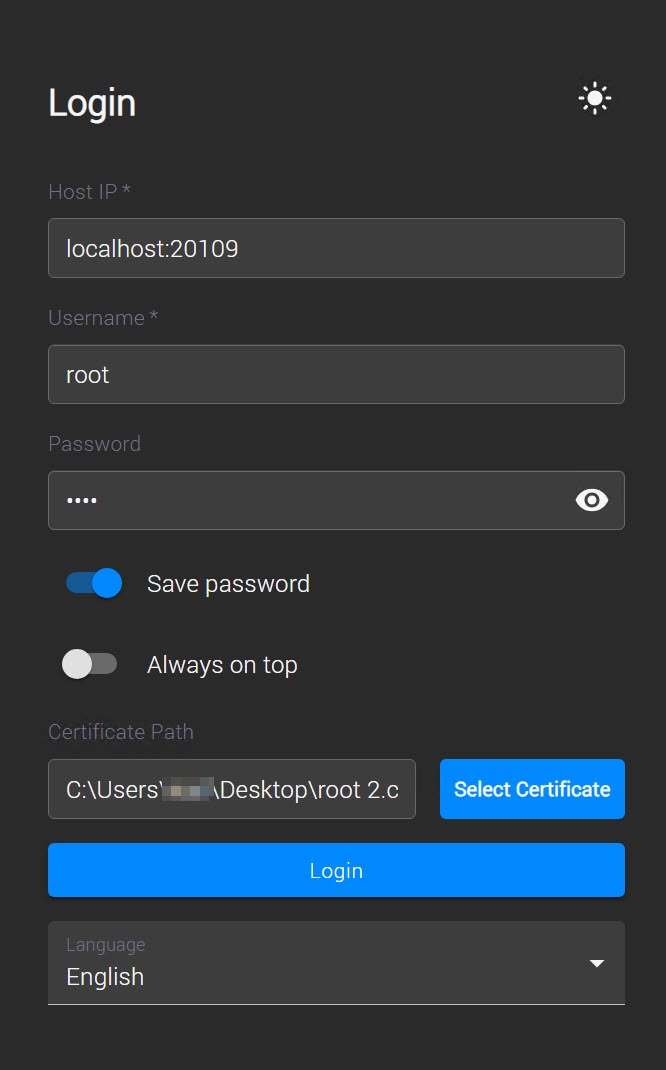The height and width of the screenshot is (1070, 666).
Task: Click the Login heading at the top
Action: click(x=92, y=104)
